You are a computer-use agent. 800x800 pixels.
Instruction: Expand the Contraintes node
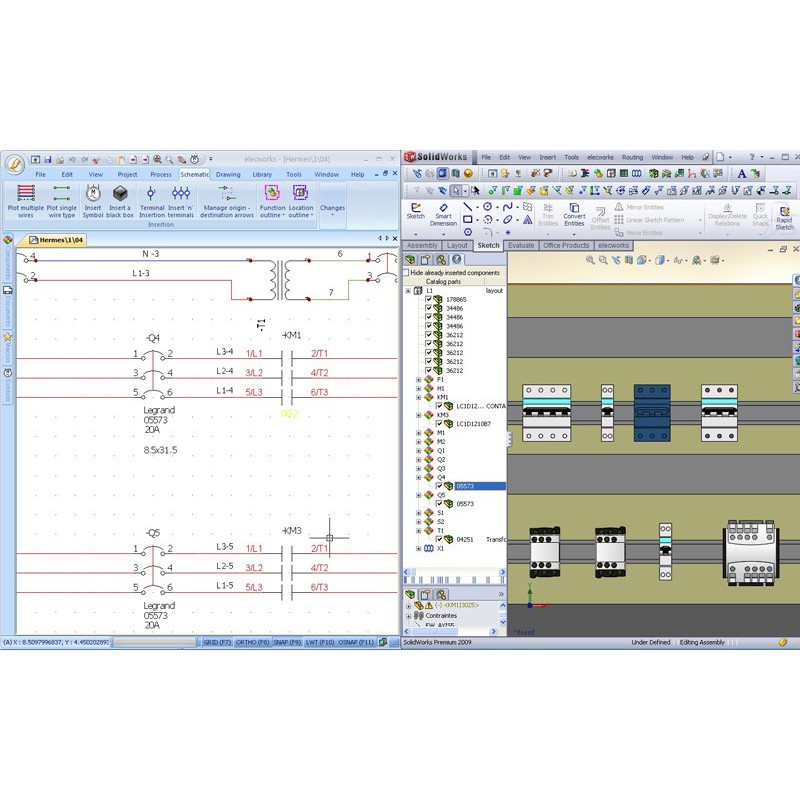coord(408,616)
